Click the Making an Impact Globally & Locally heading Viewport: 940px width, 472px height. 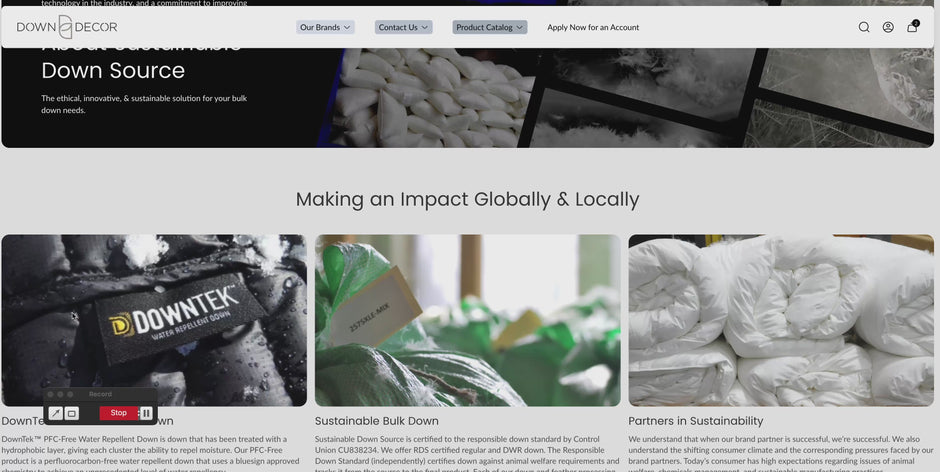[x=468, y=199]
